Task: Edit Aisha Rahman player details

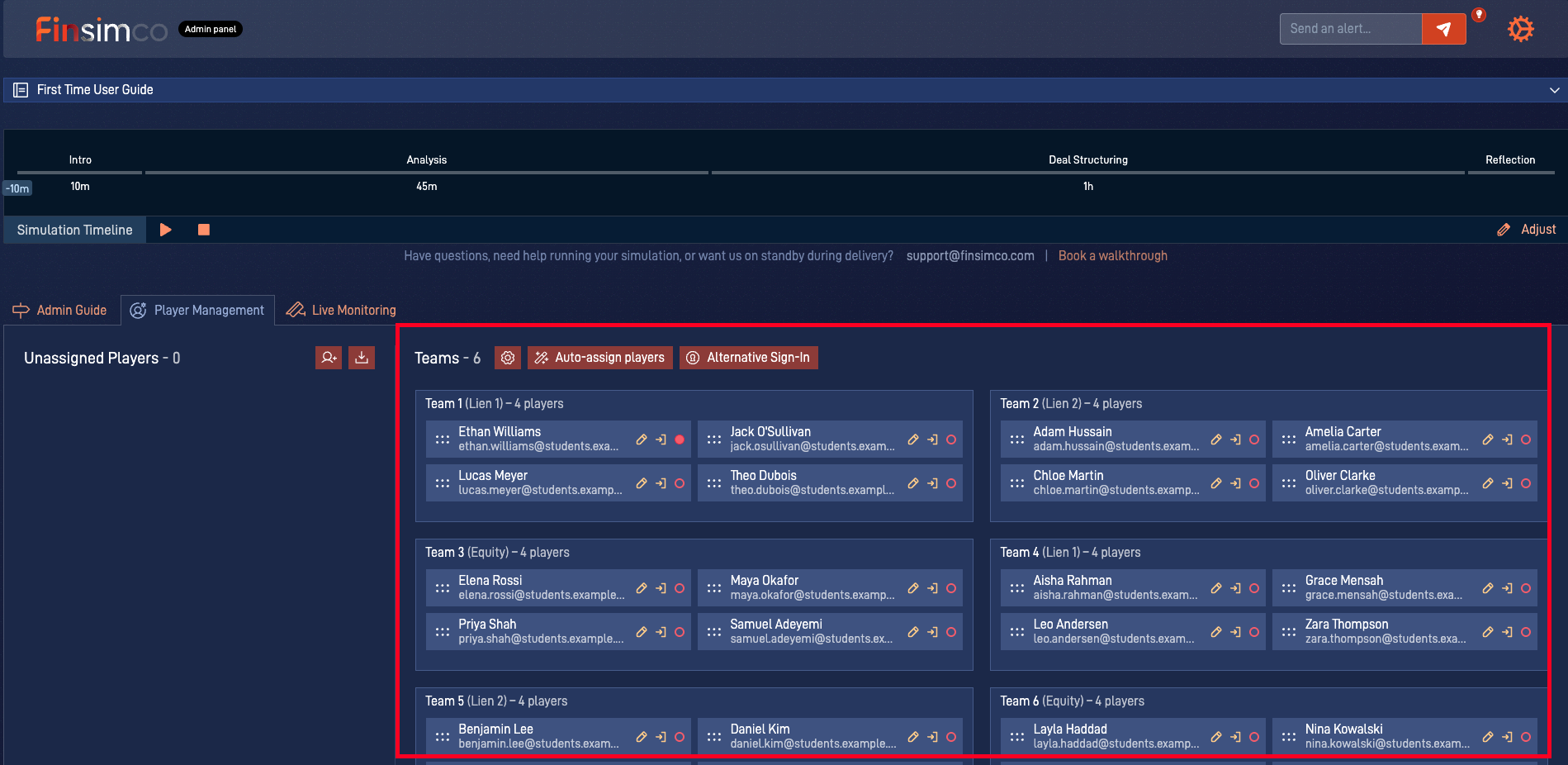Action: 1216,588
